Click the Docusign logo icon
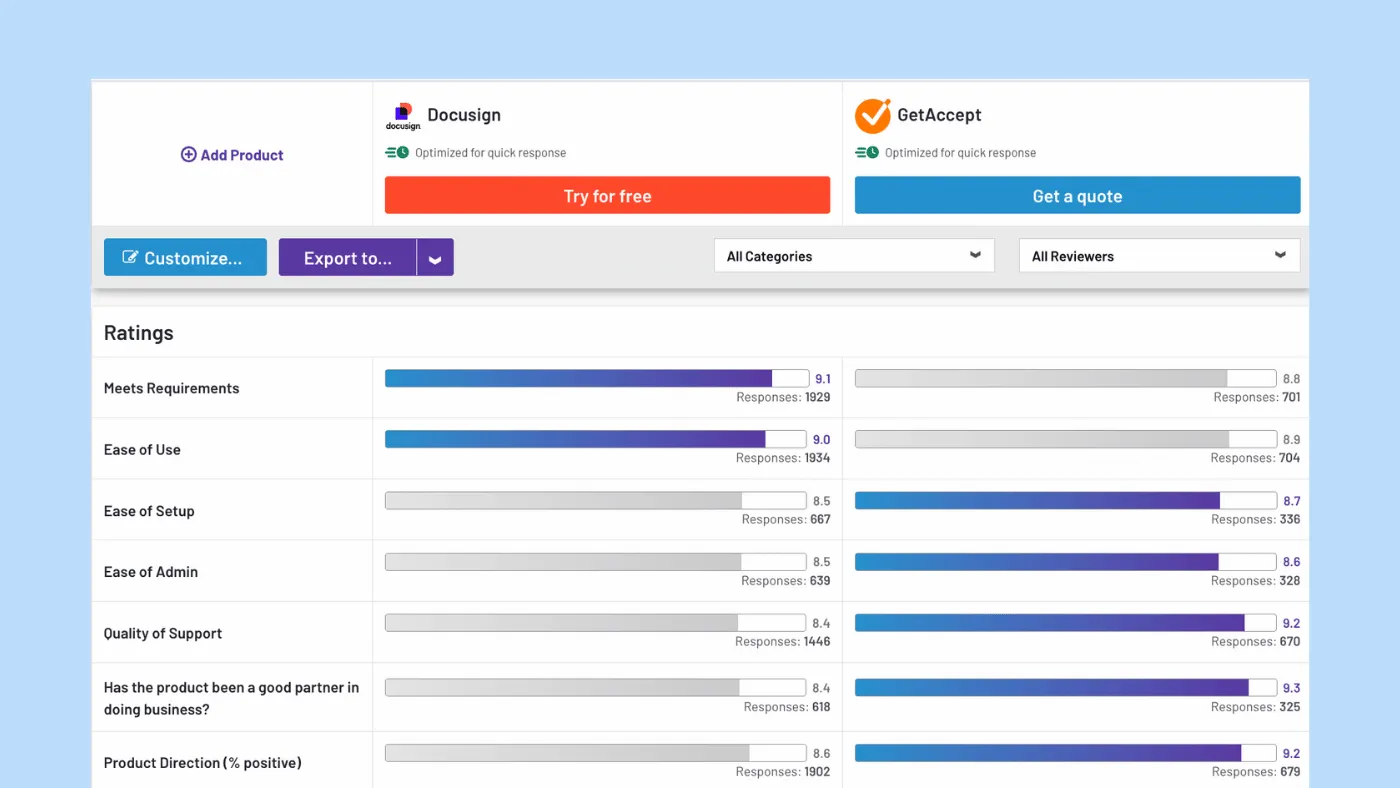 coord(403,115)
